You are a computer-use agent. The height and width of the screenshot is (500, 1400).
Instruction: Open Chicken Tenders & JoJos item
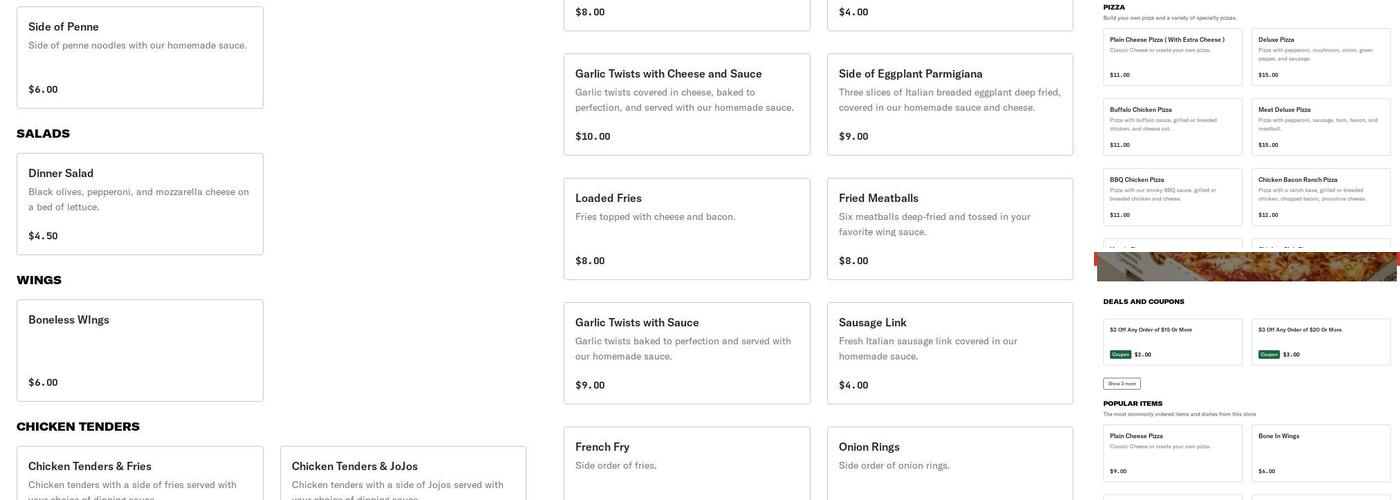pos(403,473)
